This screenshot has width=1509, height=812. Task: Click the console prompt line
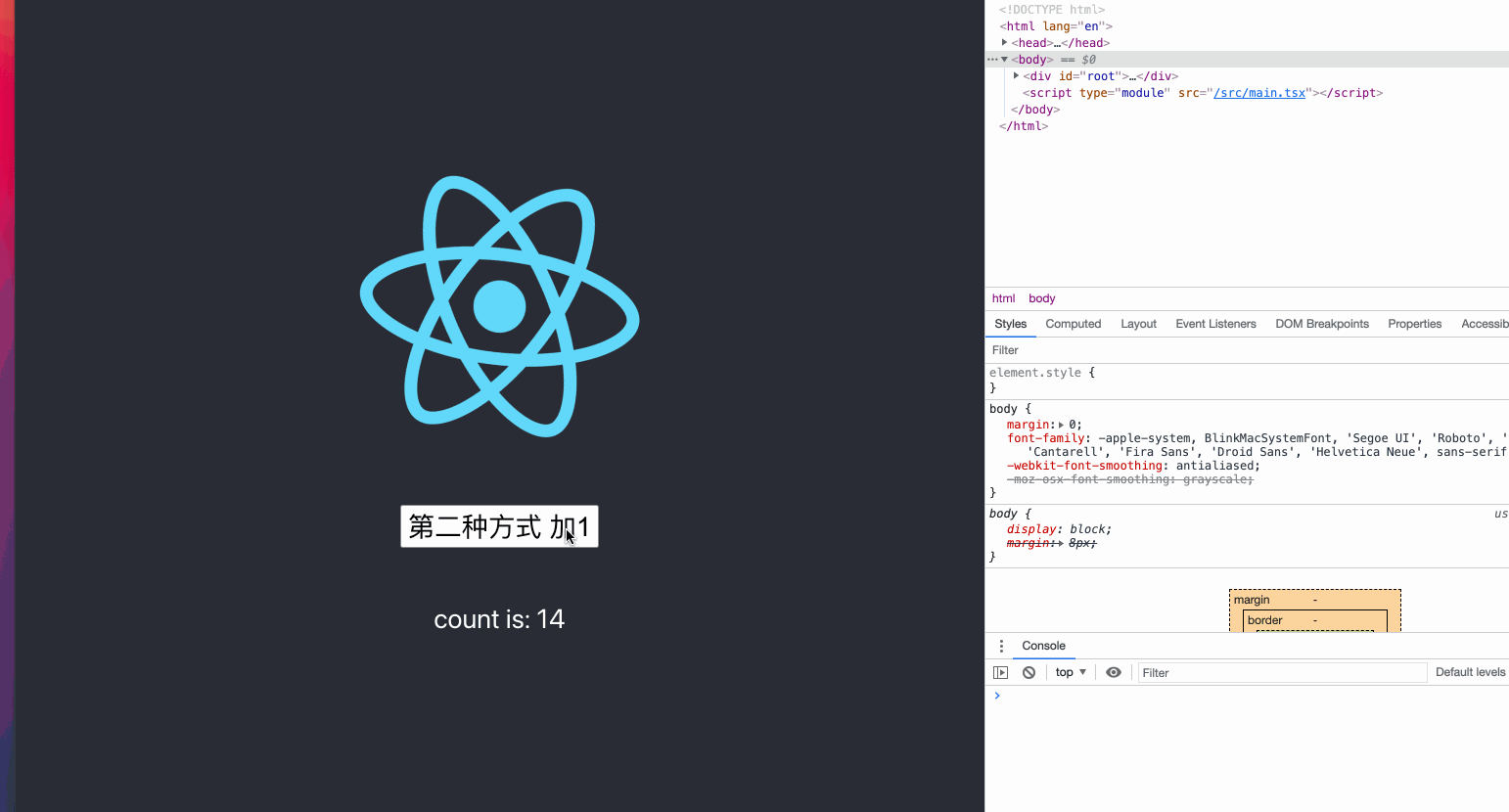click(x=1247, y=696)
